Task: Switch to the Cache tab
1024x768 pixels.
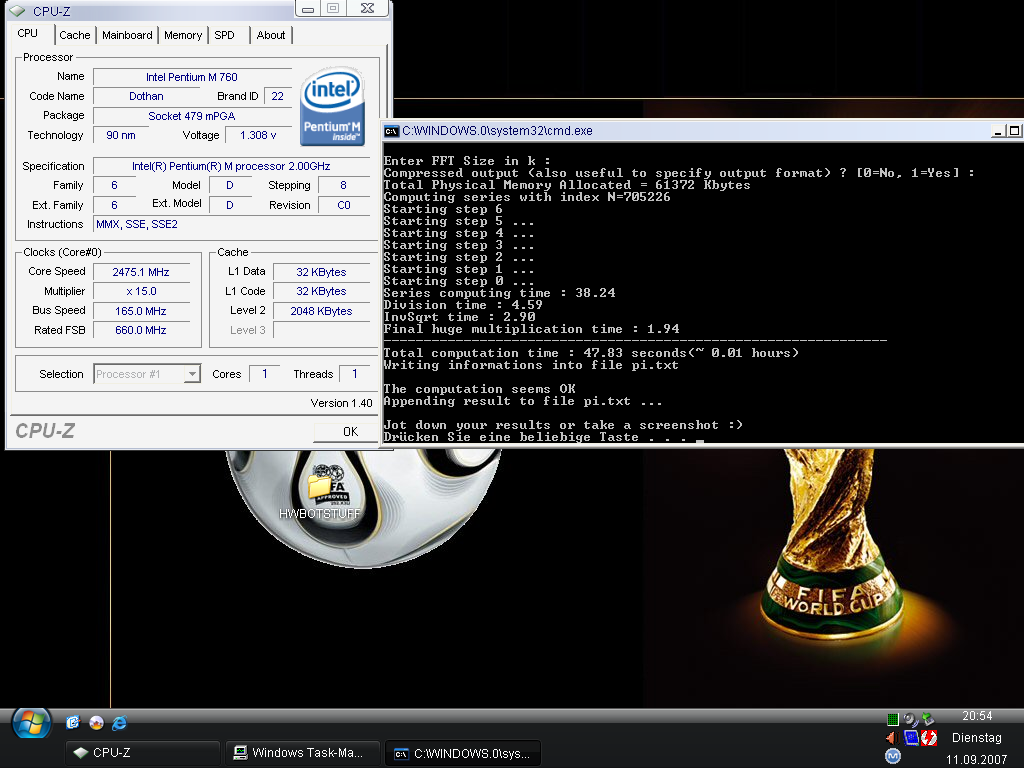Action: tap(74, 35)
